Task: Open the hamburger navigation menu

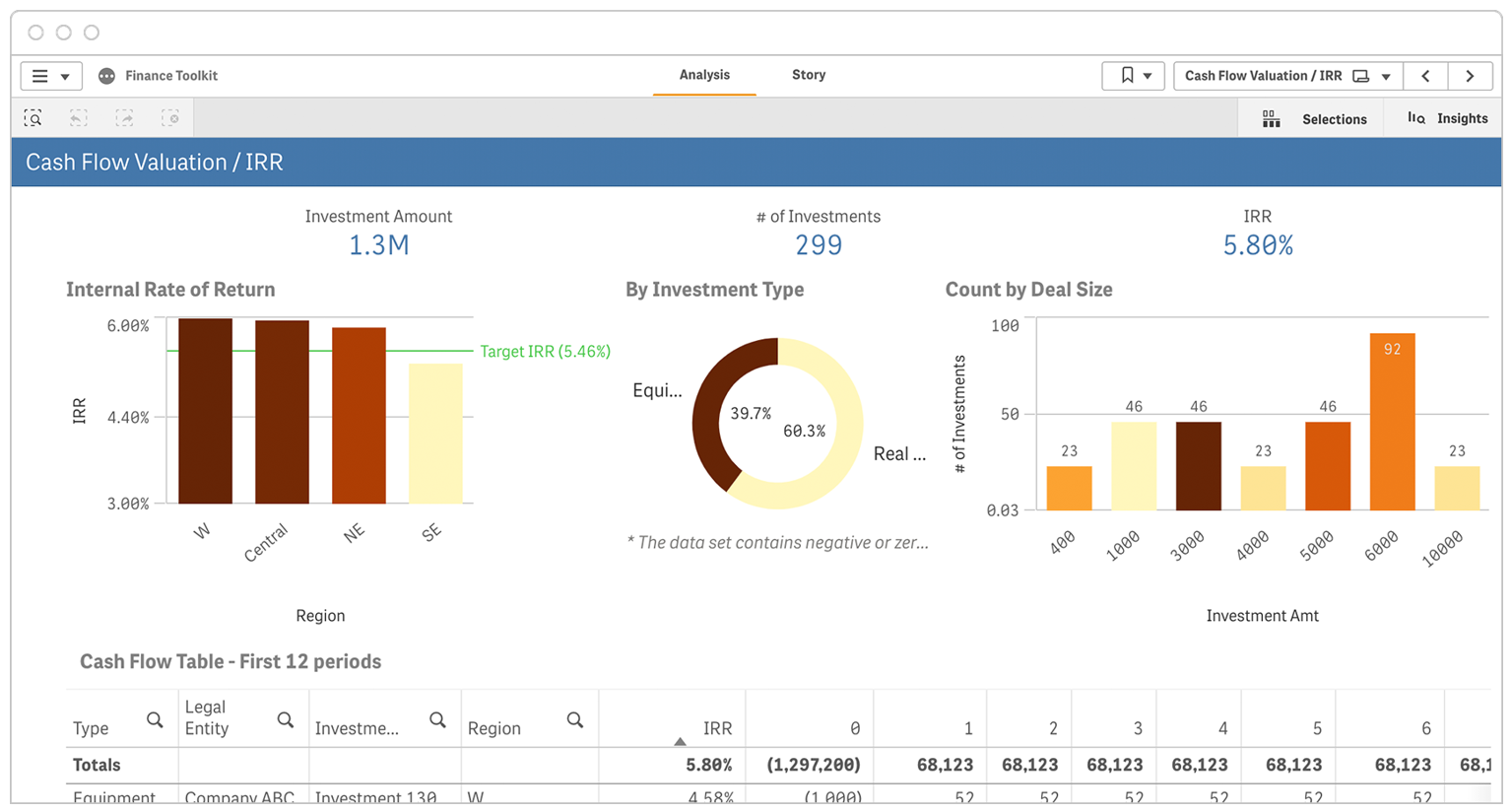Action: (50, 76)
